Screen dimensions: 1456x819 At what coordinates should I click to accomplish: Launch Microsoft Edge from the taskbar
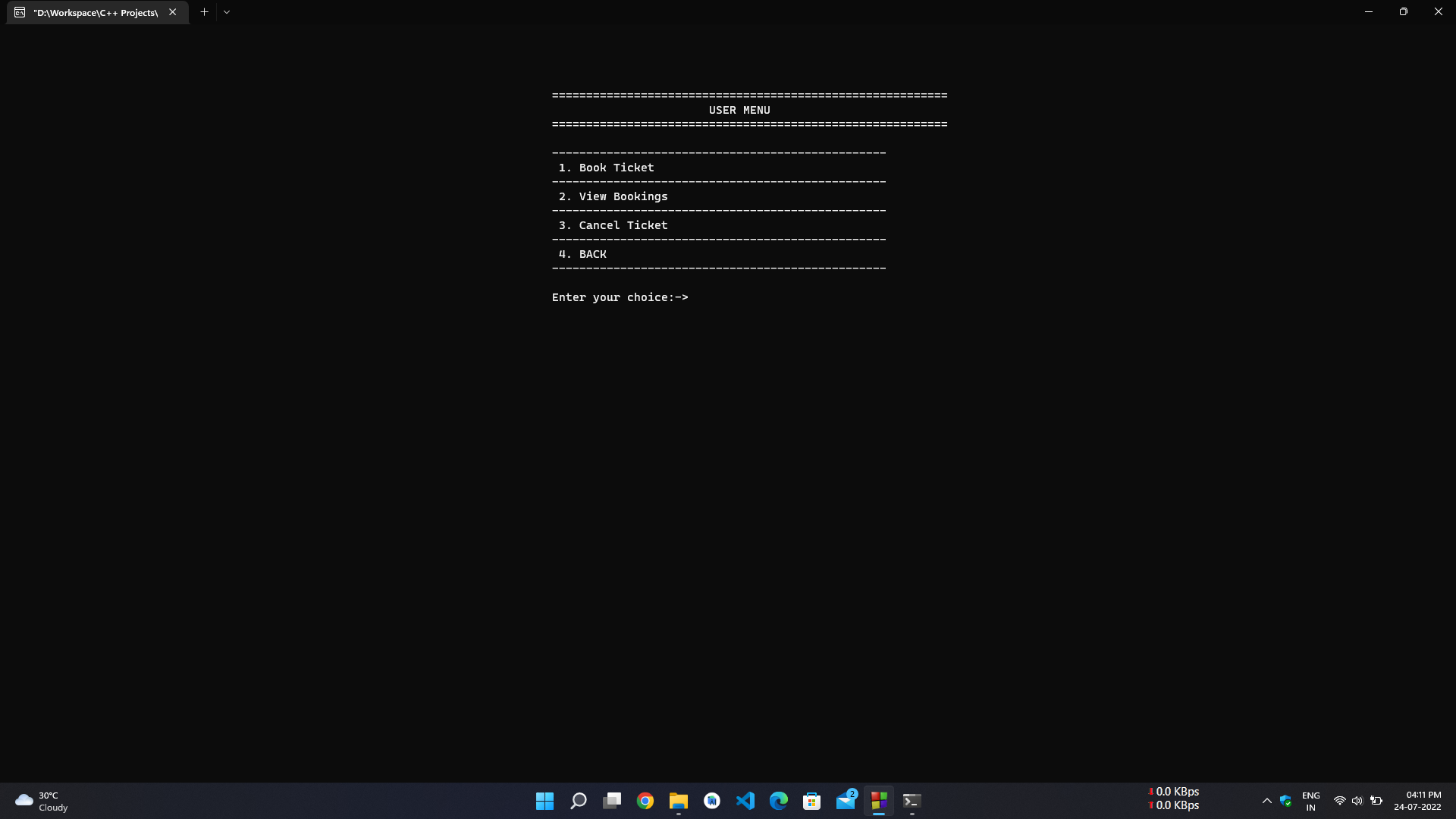(779, 801)
